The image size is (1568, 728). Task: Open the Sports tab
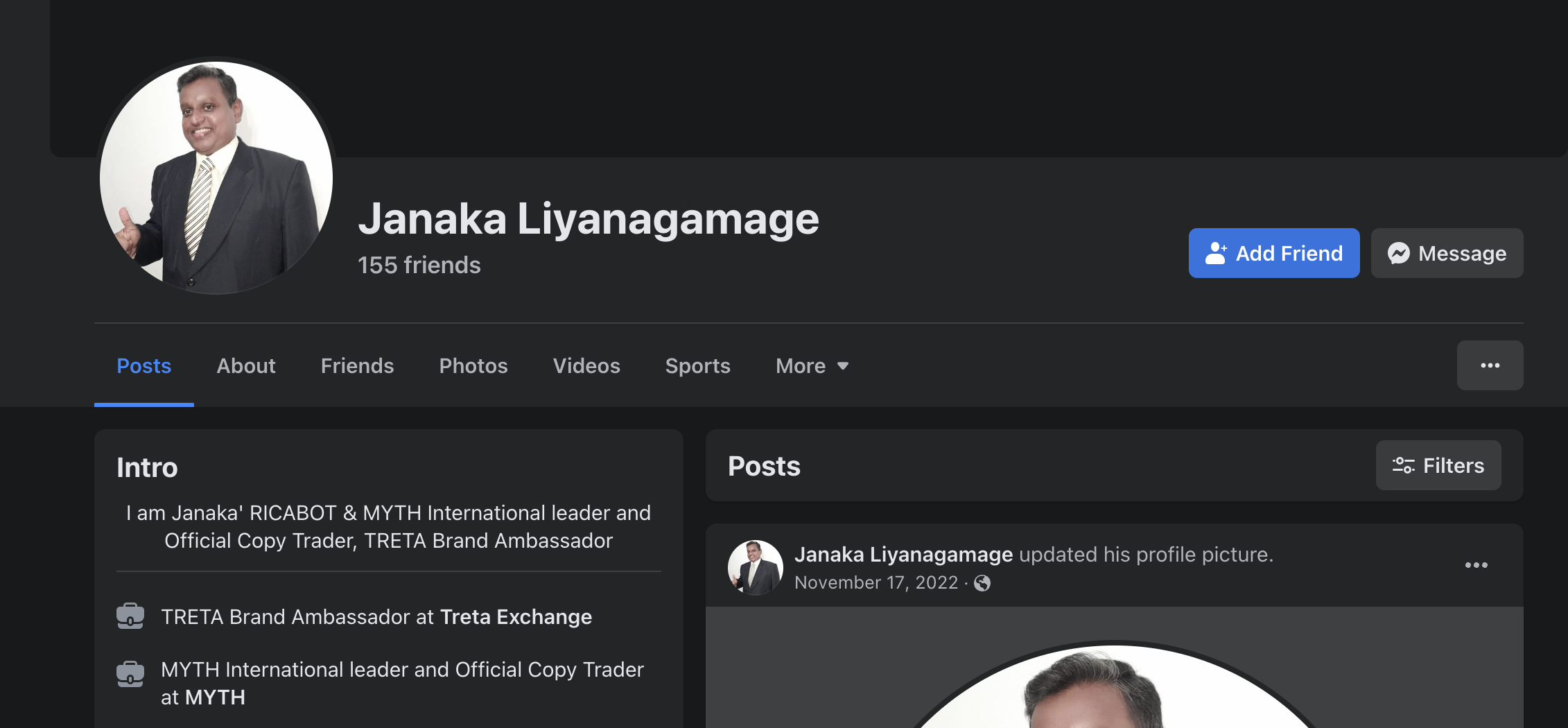tap(698, 365)
